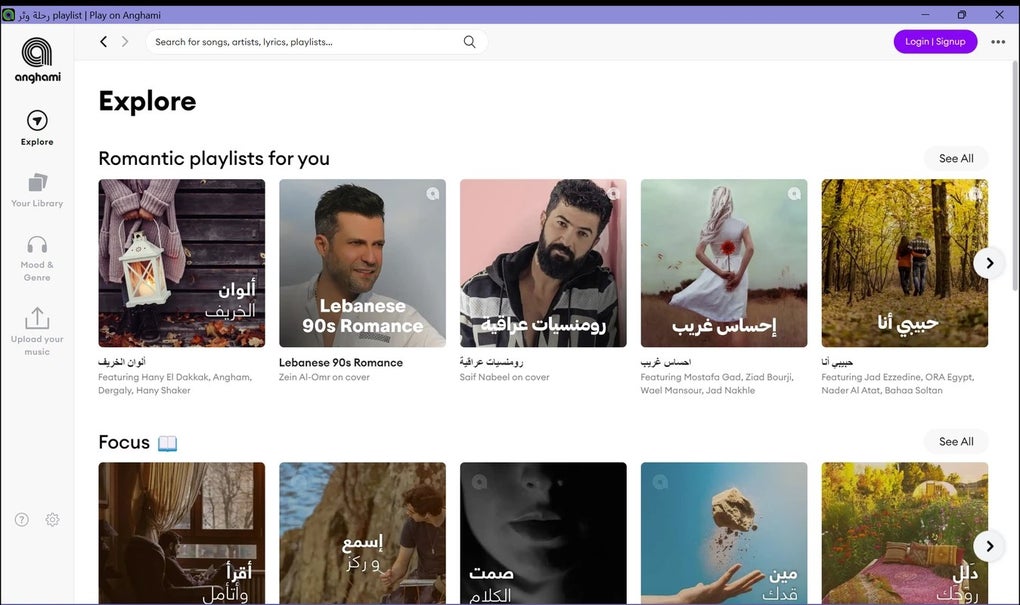The width and height of the screenshot is (1020, 605).
Task: Open the three-dot overflow menu
Action: [997, 41]
